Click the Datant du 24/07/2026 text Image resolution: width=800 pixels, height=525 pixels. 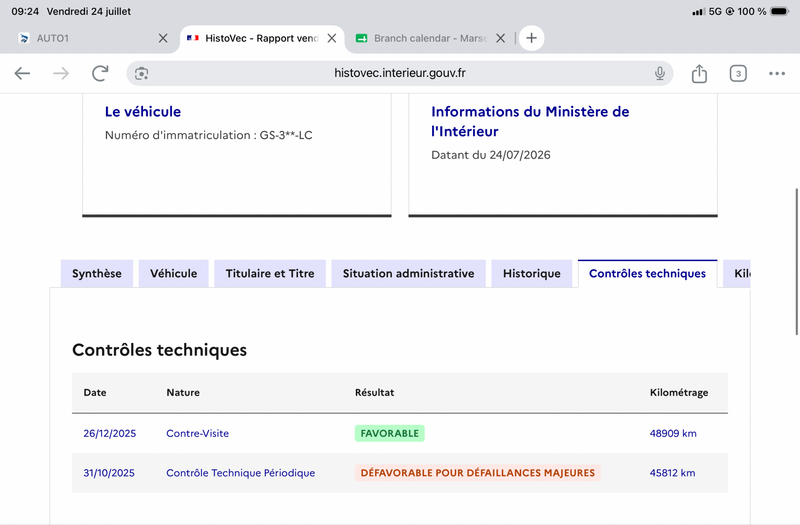pyautogui.click(x=491, y=155)
